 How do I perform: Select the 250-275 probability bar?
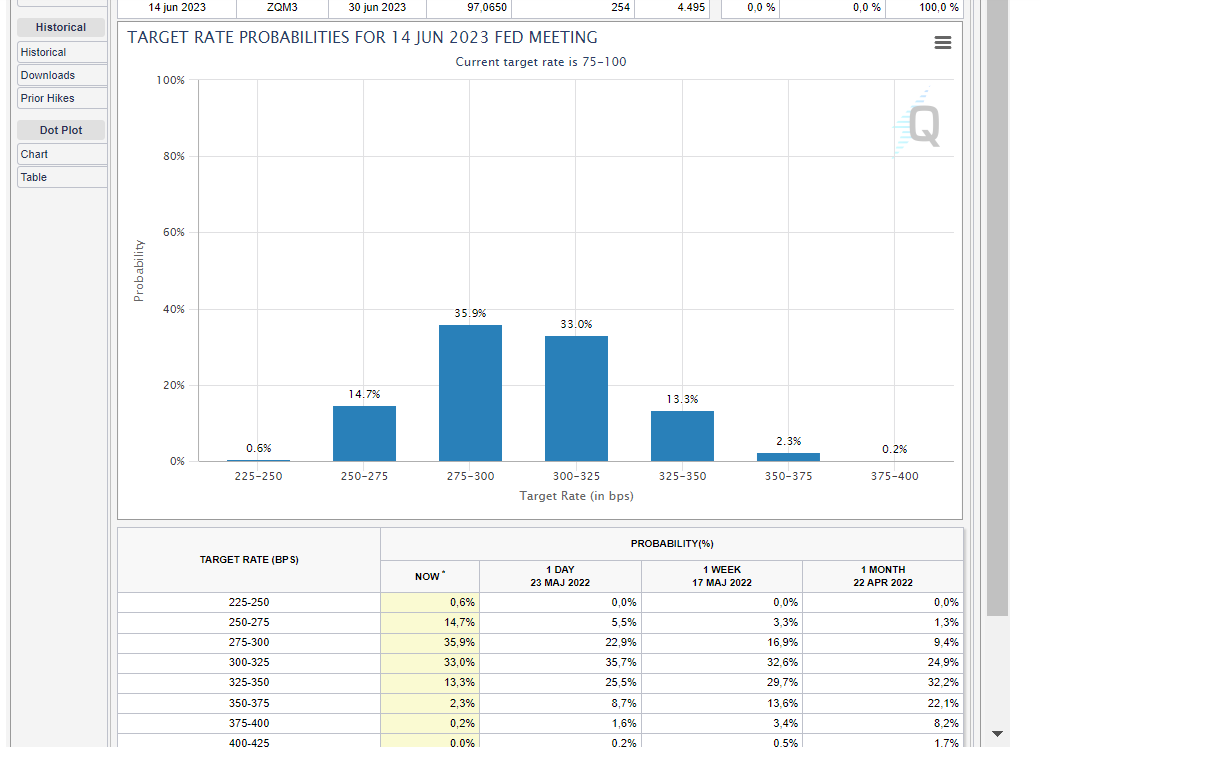364,433
